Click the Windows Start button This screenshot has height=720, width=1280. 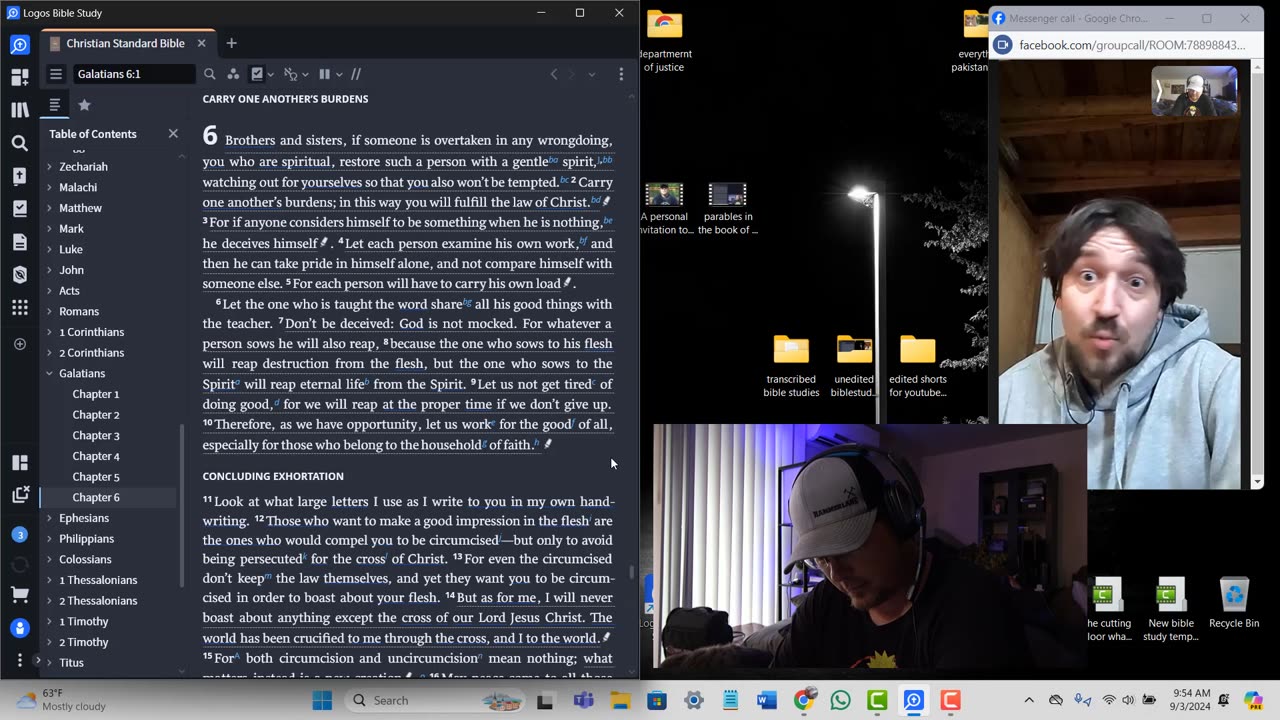[x=322, y=700]
